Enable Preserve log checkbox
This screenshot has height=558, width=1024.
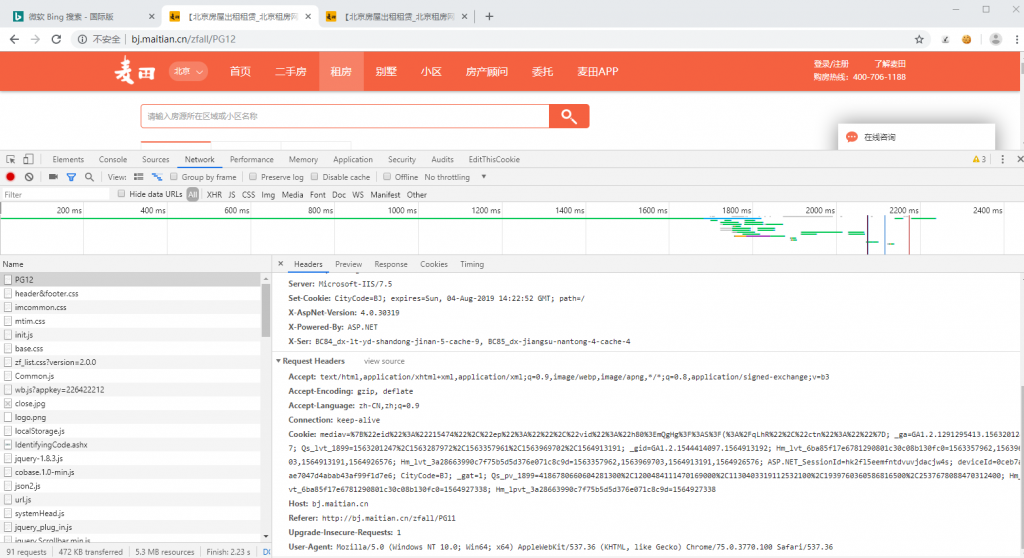pos(255,177)
